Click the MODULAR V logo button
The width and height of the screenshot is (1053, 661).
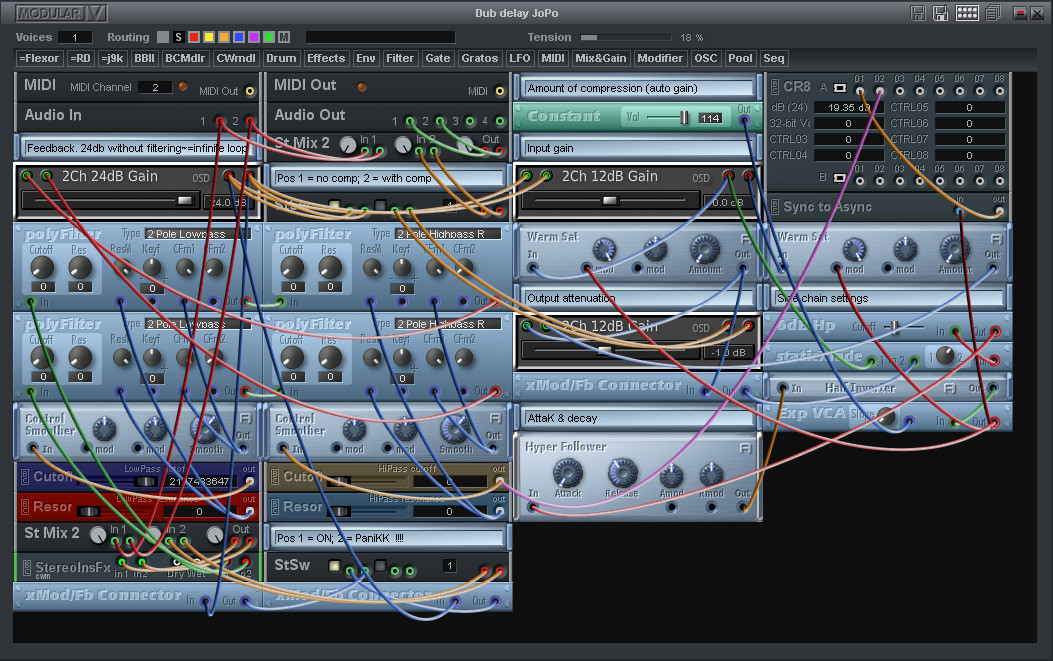coord(61,13)
